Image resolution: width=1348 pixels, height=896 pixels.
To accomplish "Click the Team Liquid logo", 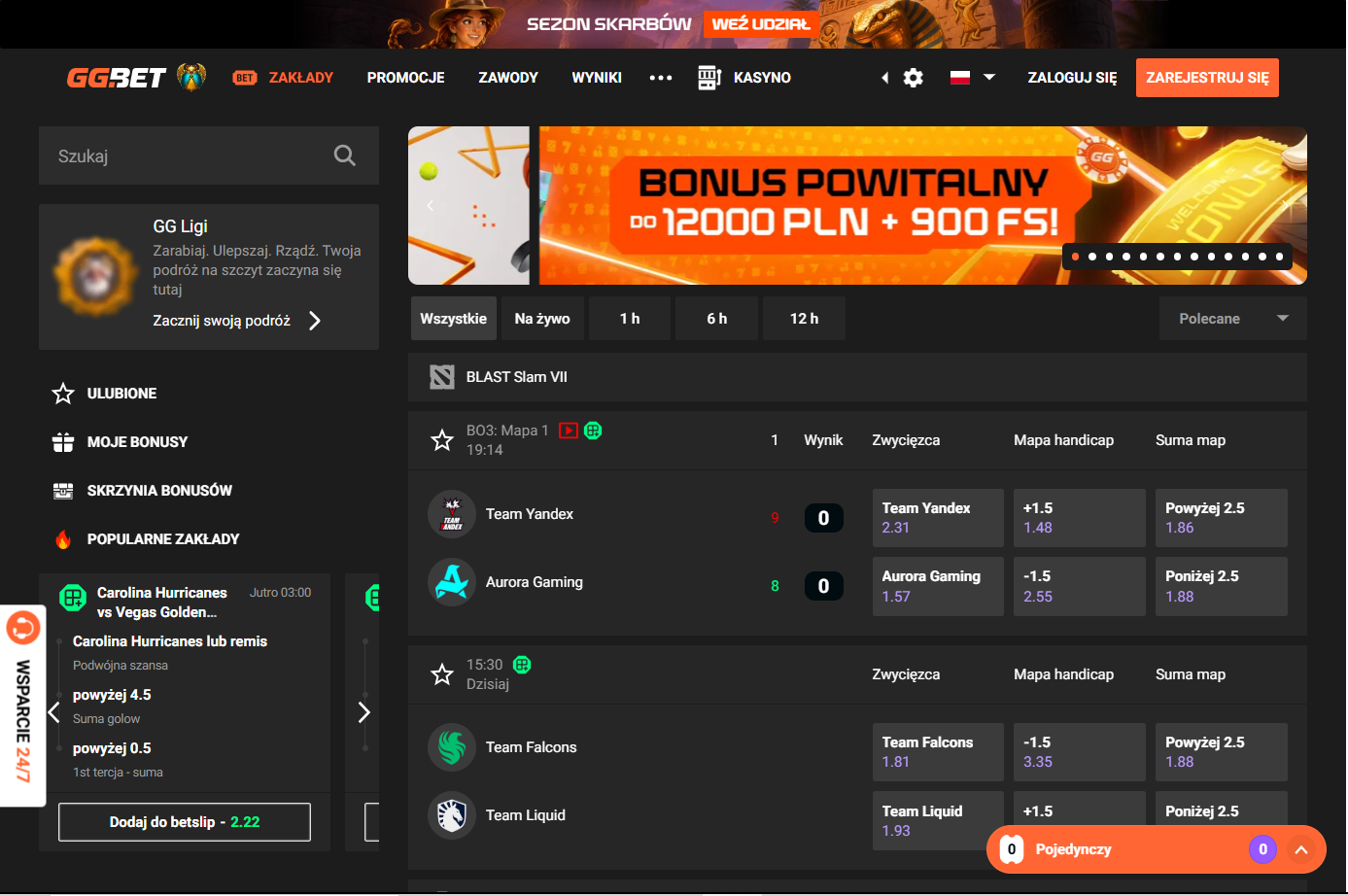I will pyautogui.click(x=452, y=815).
